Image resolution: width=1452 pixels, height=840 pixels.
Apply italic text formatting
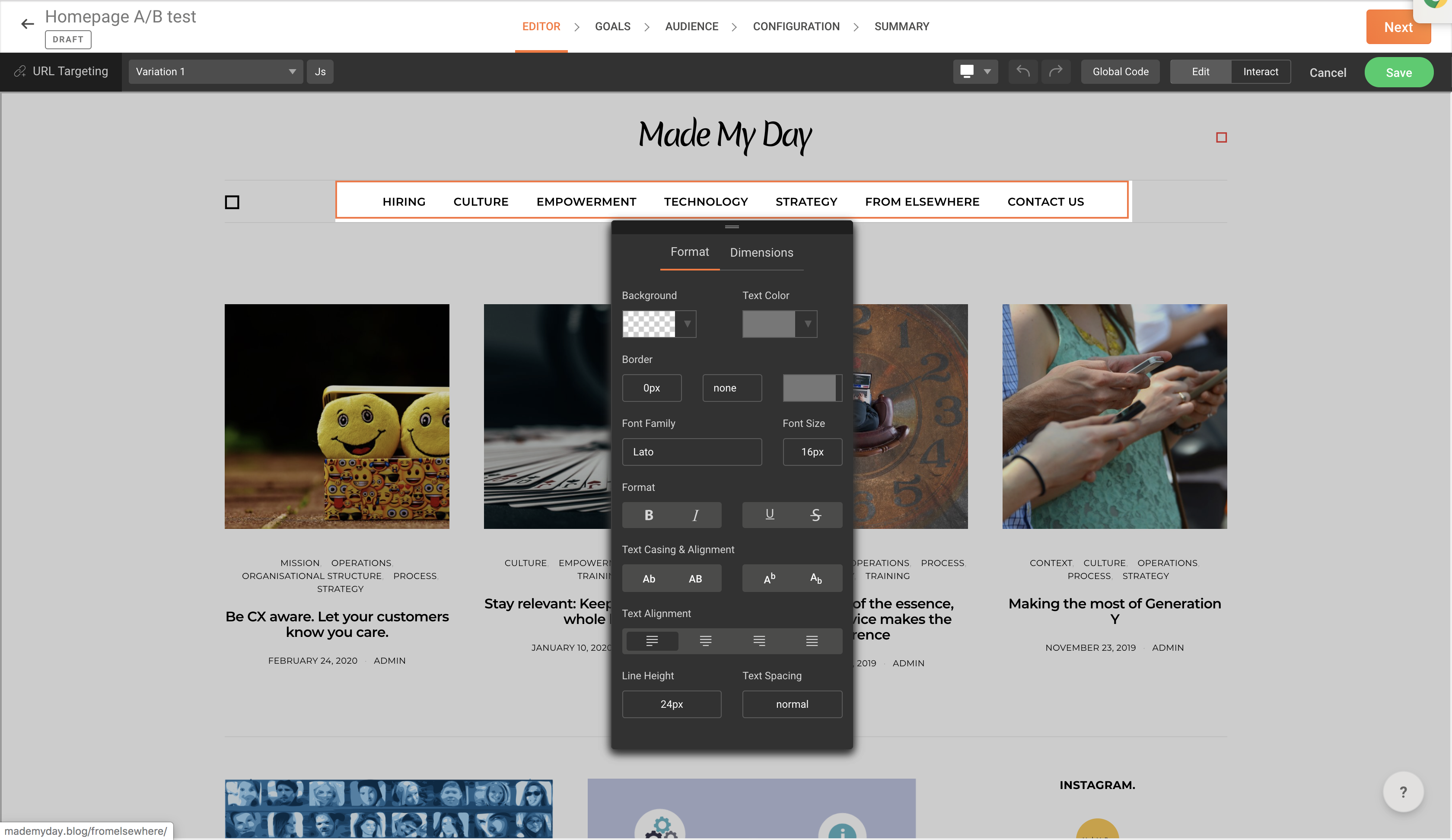tap(695, 515)
